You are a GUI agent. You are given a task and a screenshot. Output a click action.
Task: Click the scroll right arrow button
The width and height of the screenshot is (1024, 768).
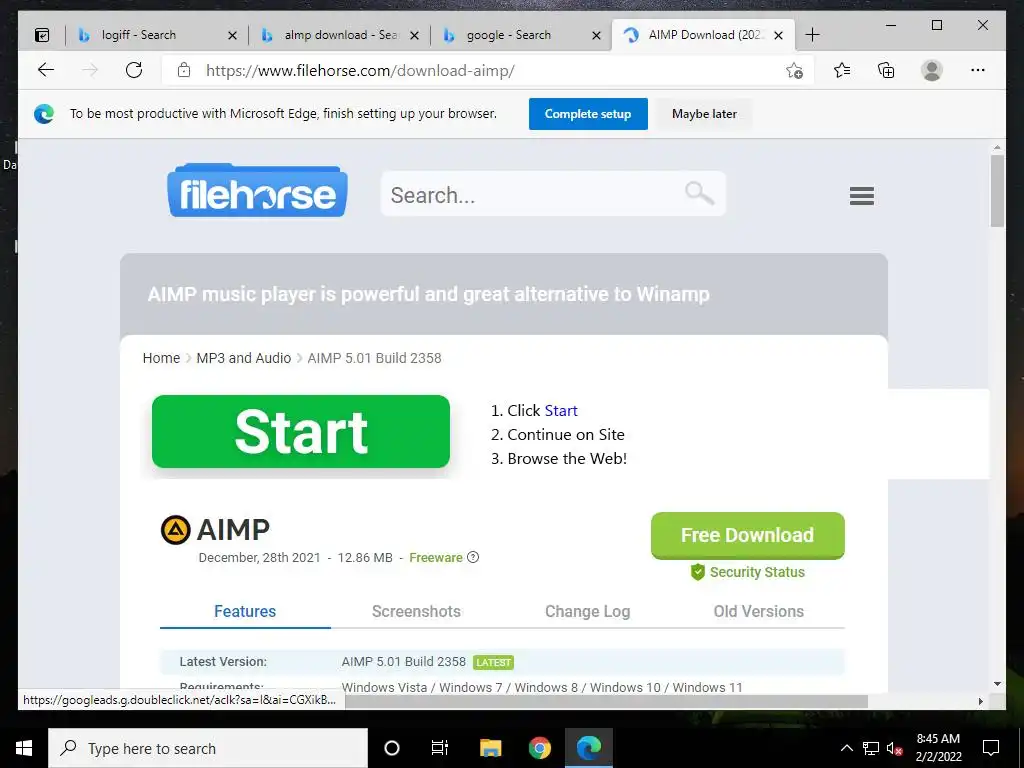click(980, 701)
